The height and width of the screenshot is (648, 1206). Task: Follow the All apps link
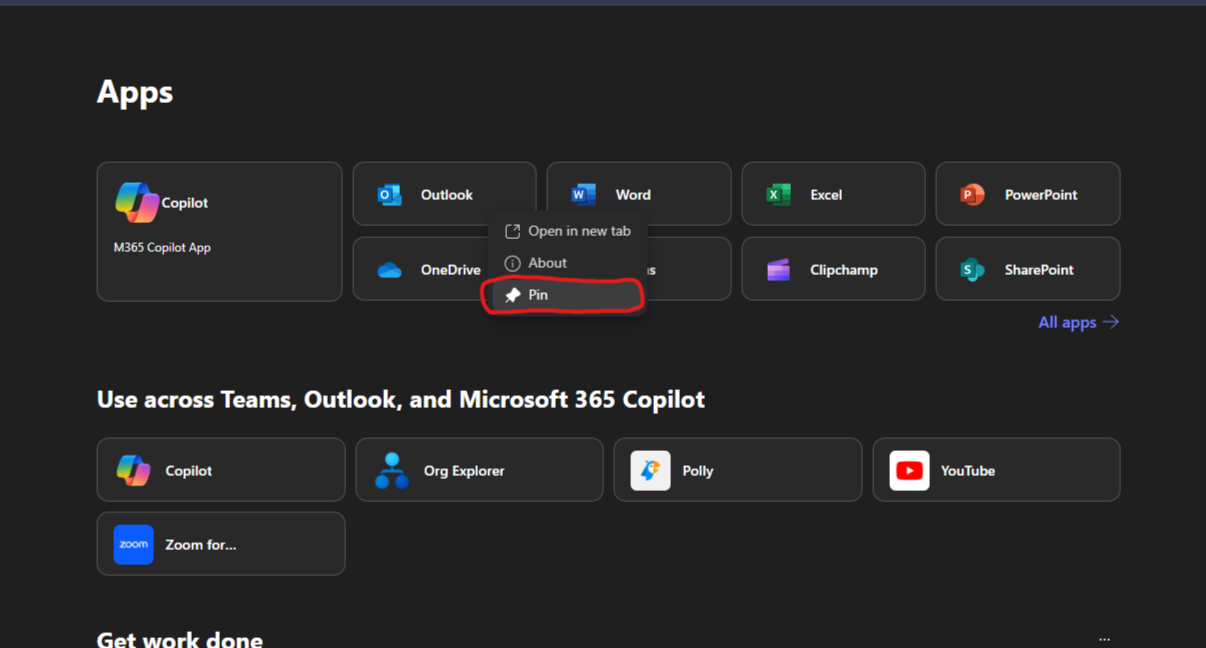coord(1079,322)
